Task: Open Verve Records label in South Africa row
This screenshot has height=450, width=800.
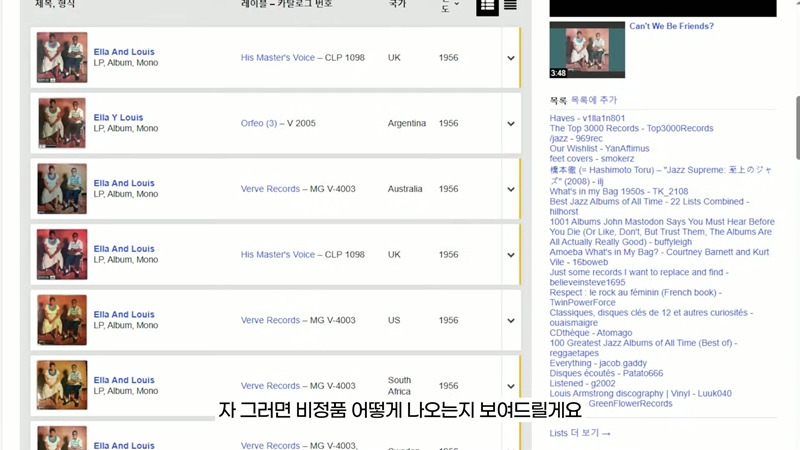Action: pyautogui.click(x=270, y=386)
